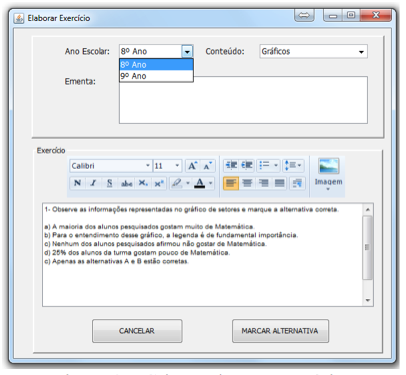
Task: Toggle left text alignment
Action: click(x=231, y=183)
